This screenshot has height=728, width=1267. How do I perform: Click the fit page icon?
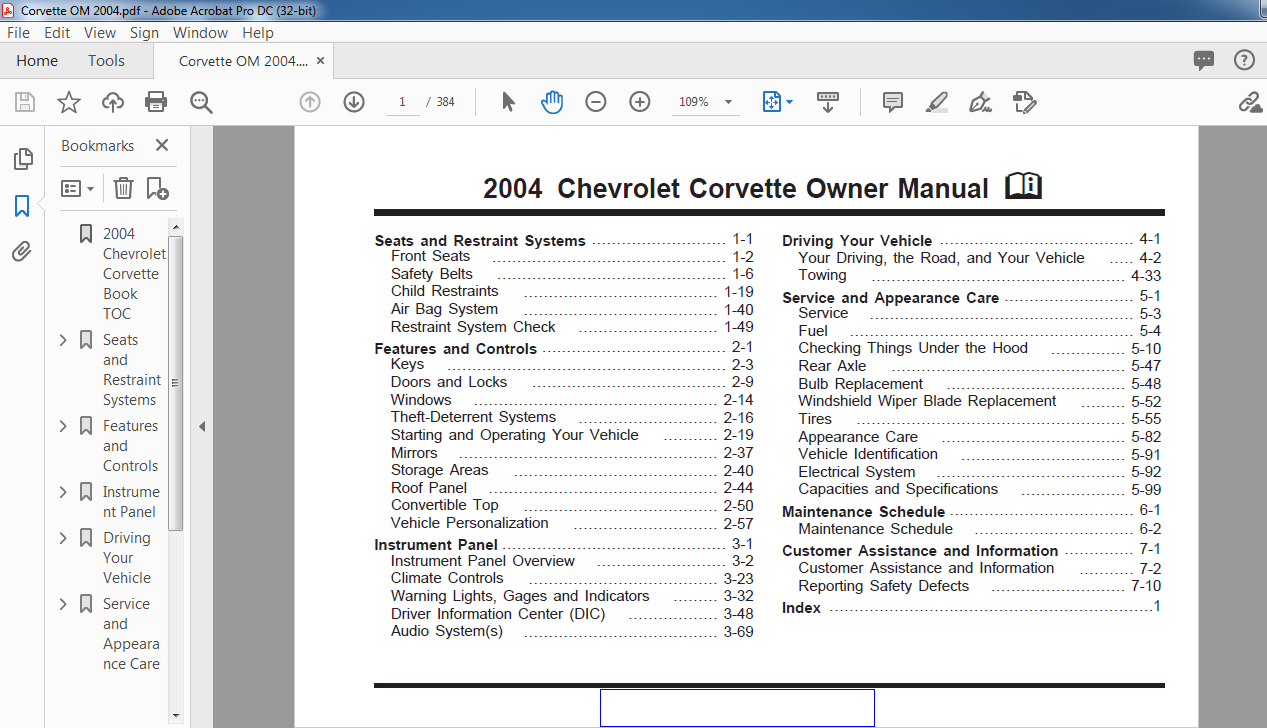click(x=771, y=102)
